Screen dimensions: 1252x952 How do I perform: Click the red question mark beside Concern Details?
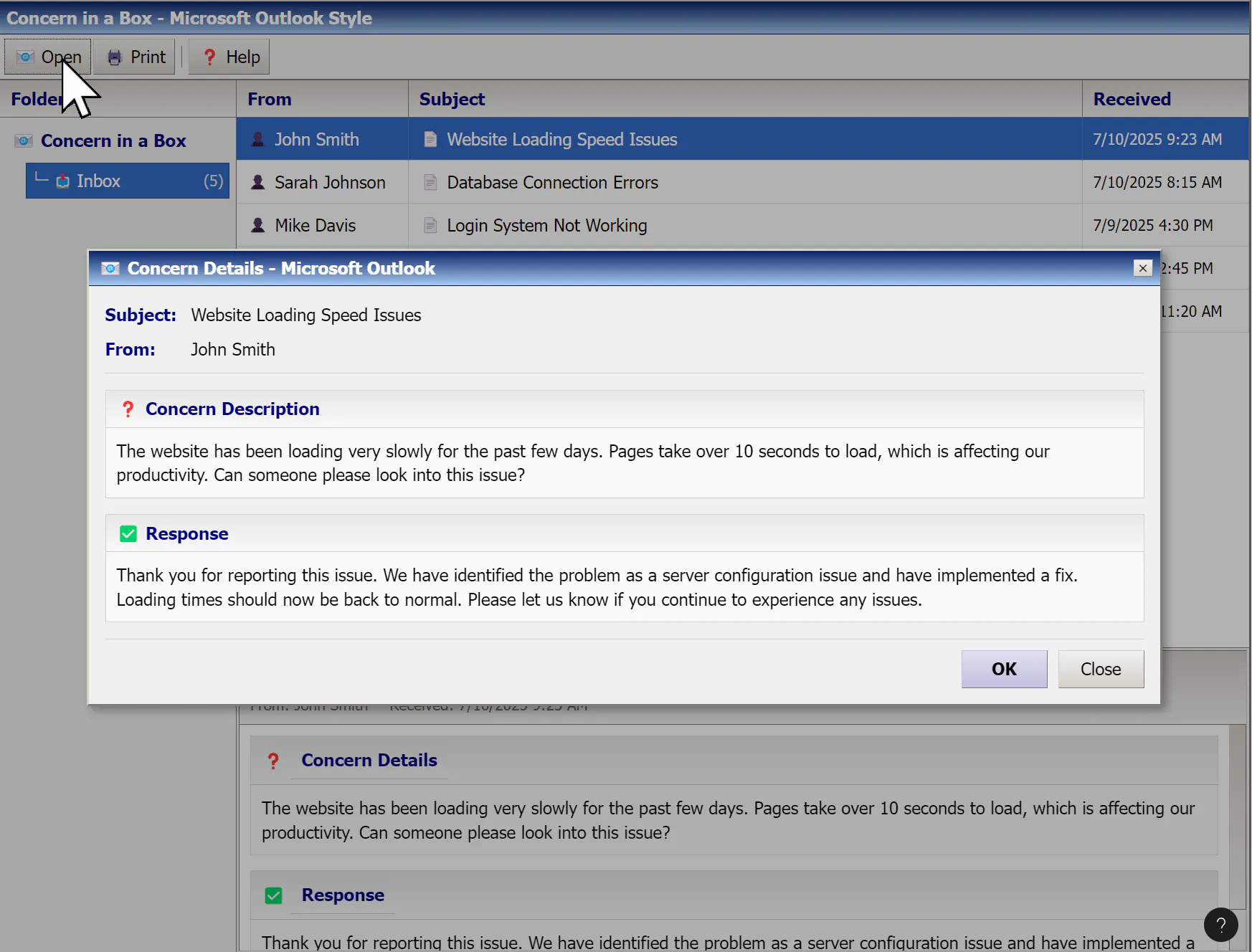[x=273, y=761]
